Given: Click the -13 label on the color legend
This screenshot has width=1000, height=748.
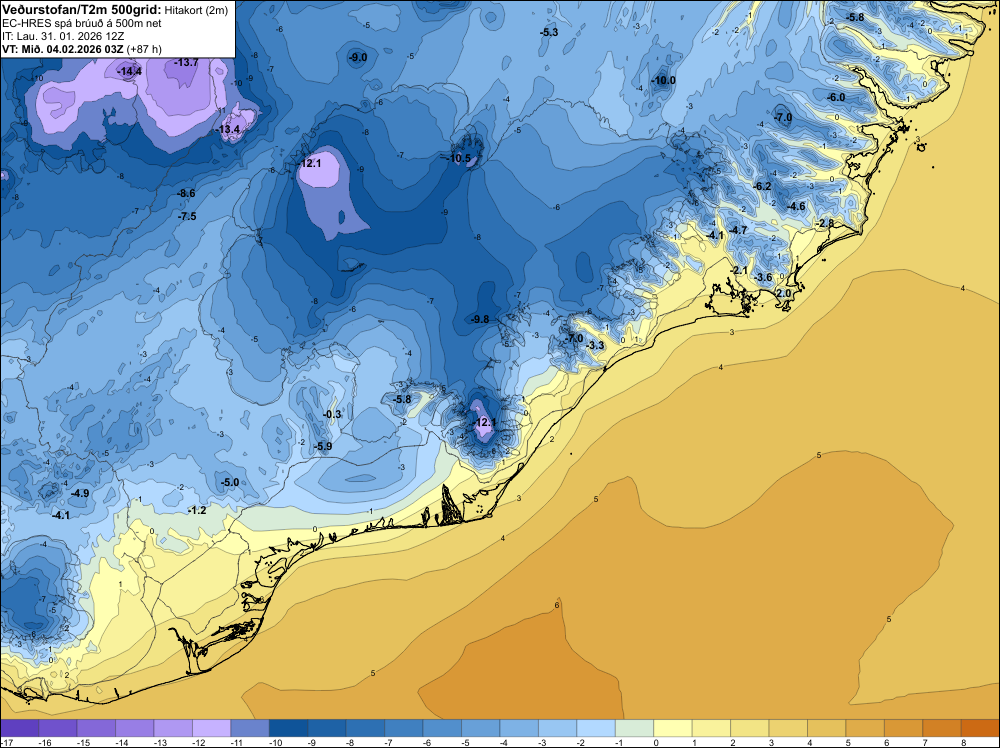Looking at the screenshot, I should [x=160, y=742].
